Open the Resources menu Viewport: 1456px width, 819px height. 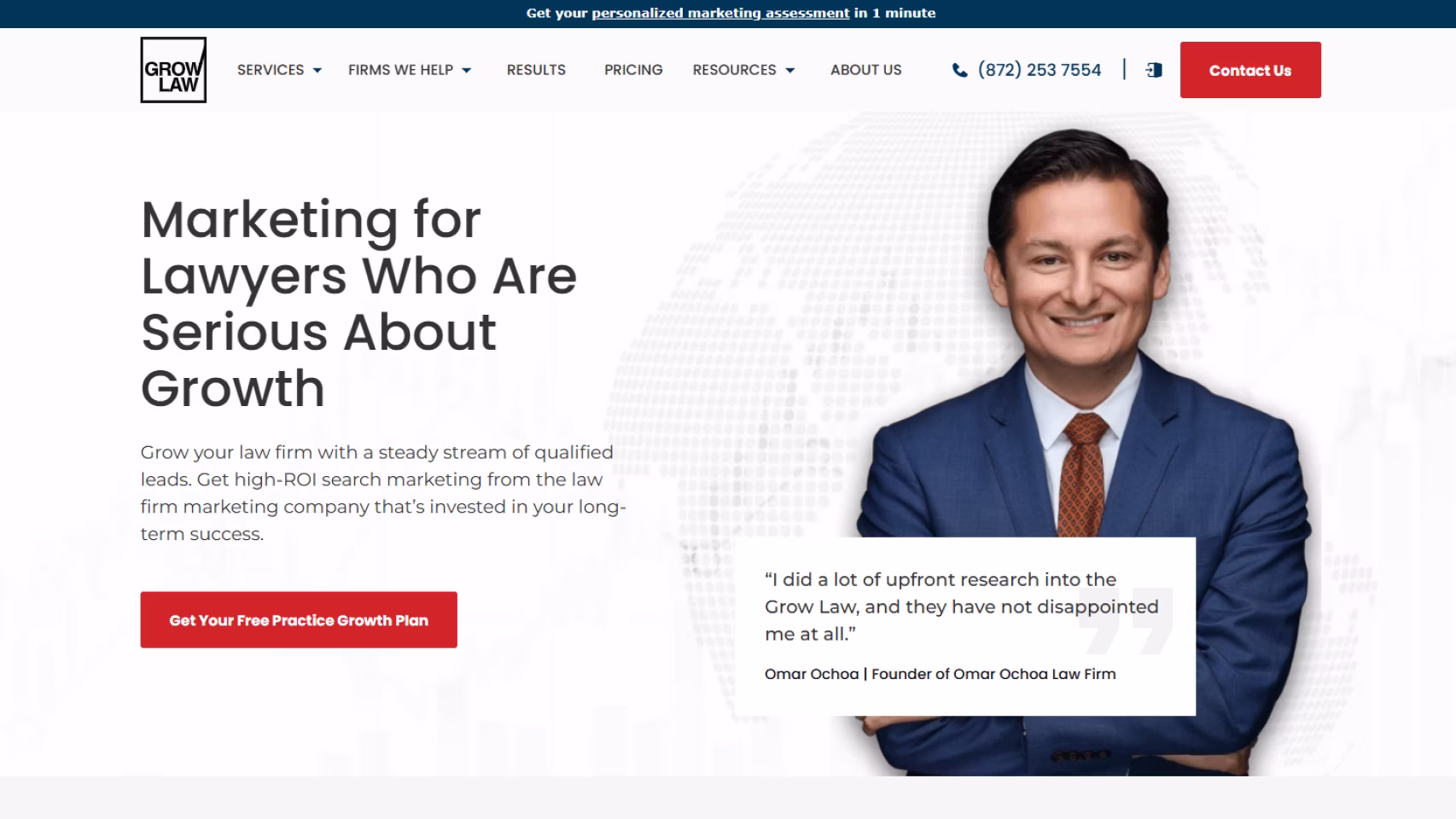click(x=734, y=70)
